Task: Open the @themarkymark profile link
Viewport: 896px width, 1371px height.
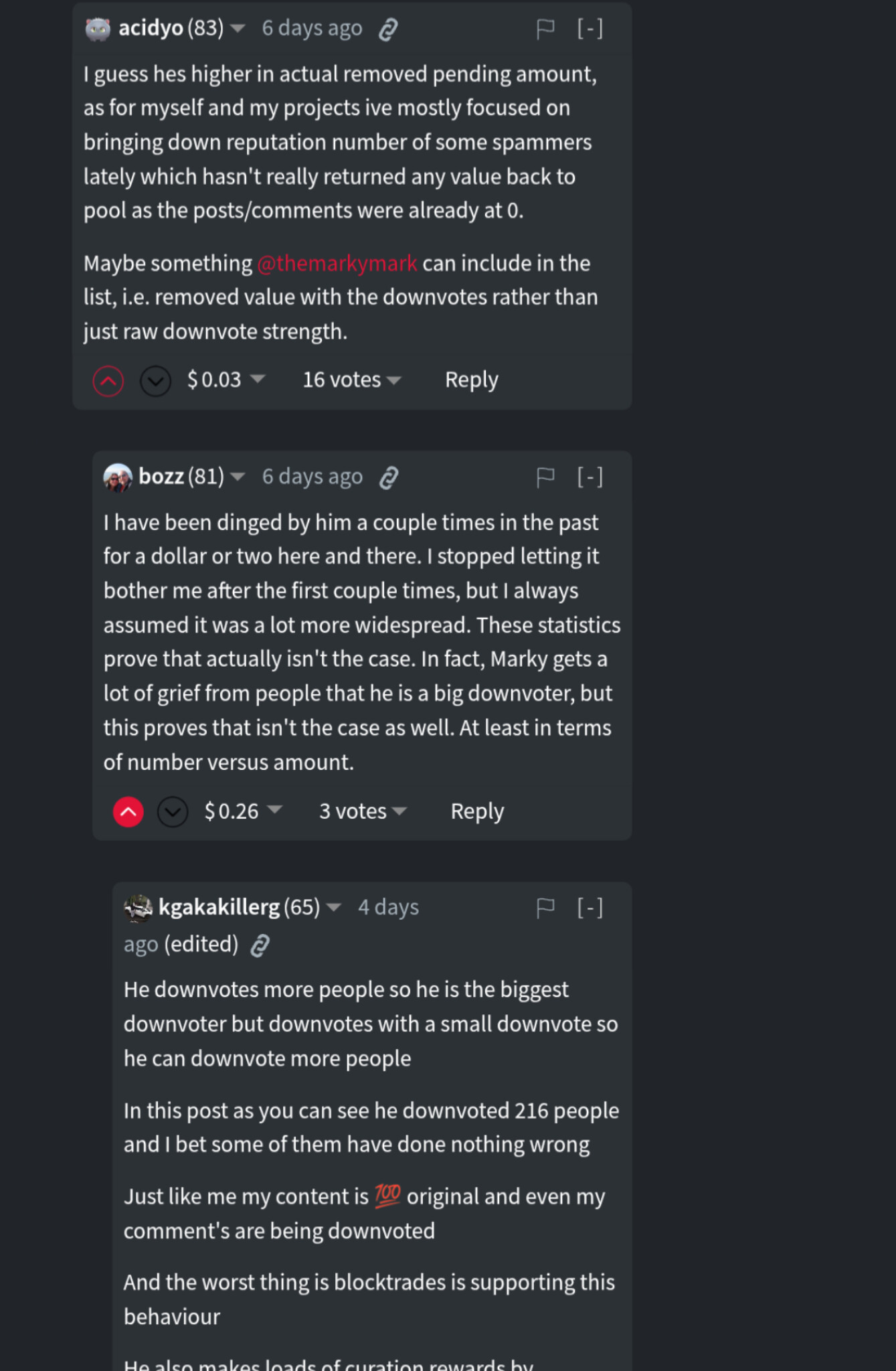Action: pyautogui.click(x=337, y=263)
